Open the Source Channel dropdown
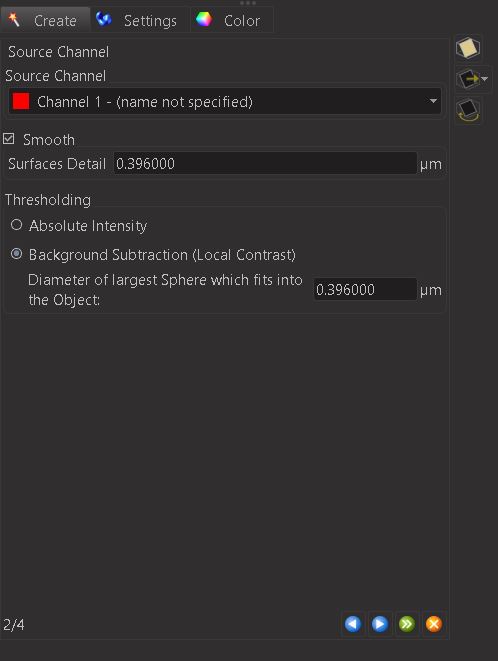498x661 pixels. 225,102
